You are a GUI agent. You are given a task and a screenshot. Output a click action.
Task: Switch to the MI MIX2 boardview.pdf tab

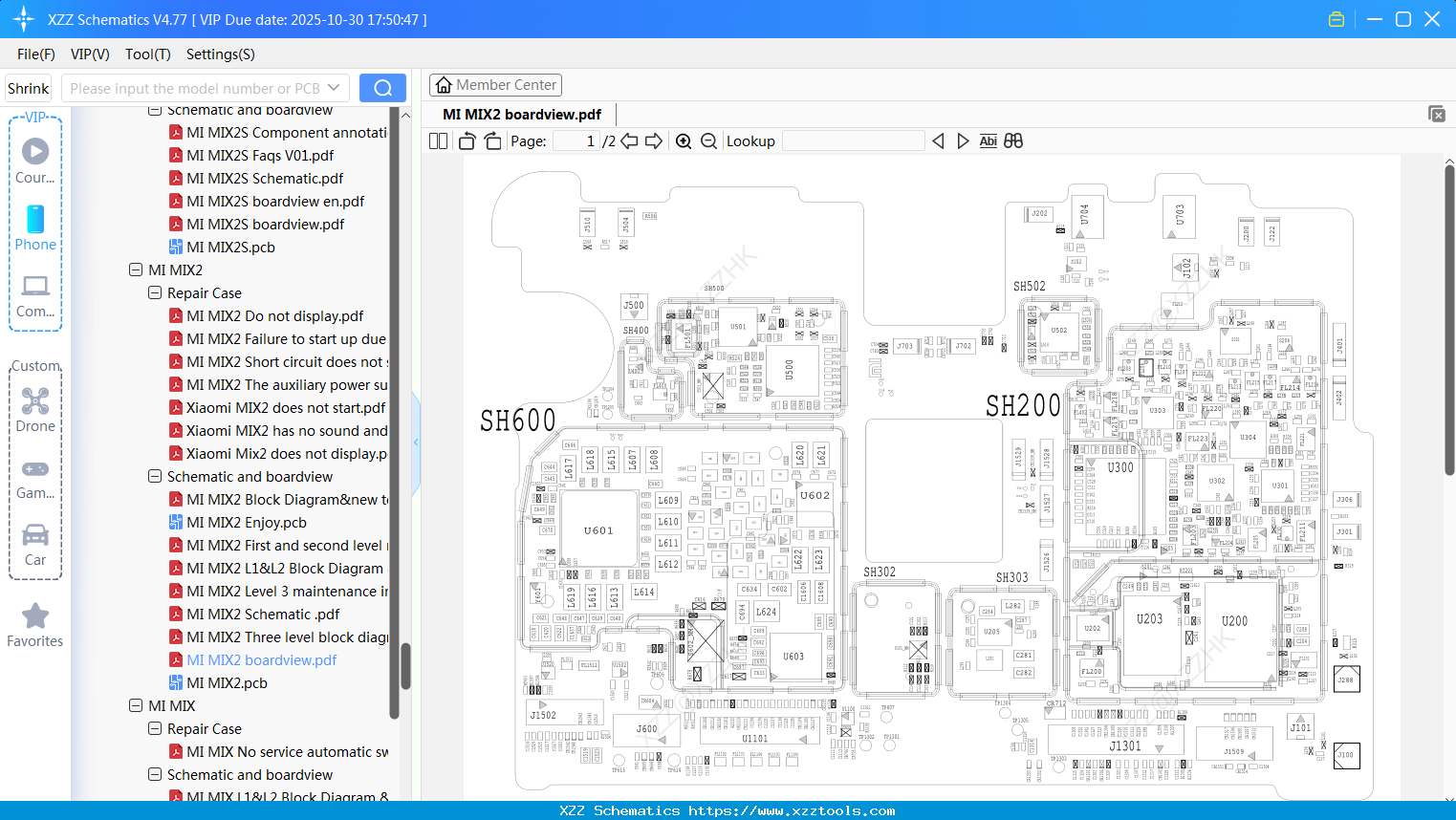tap(520, 114)
